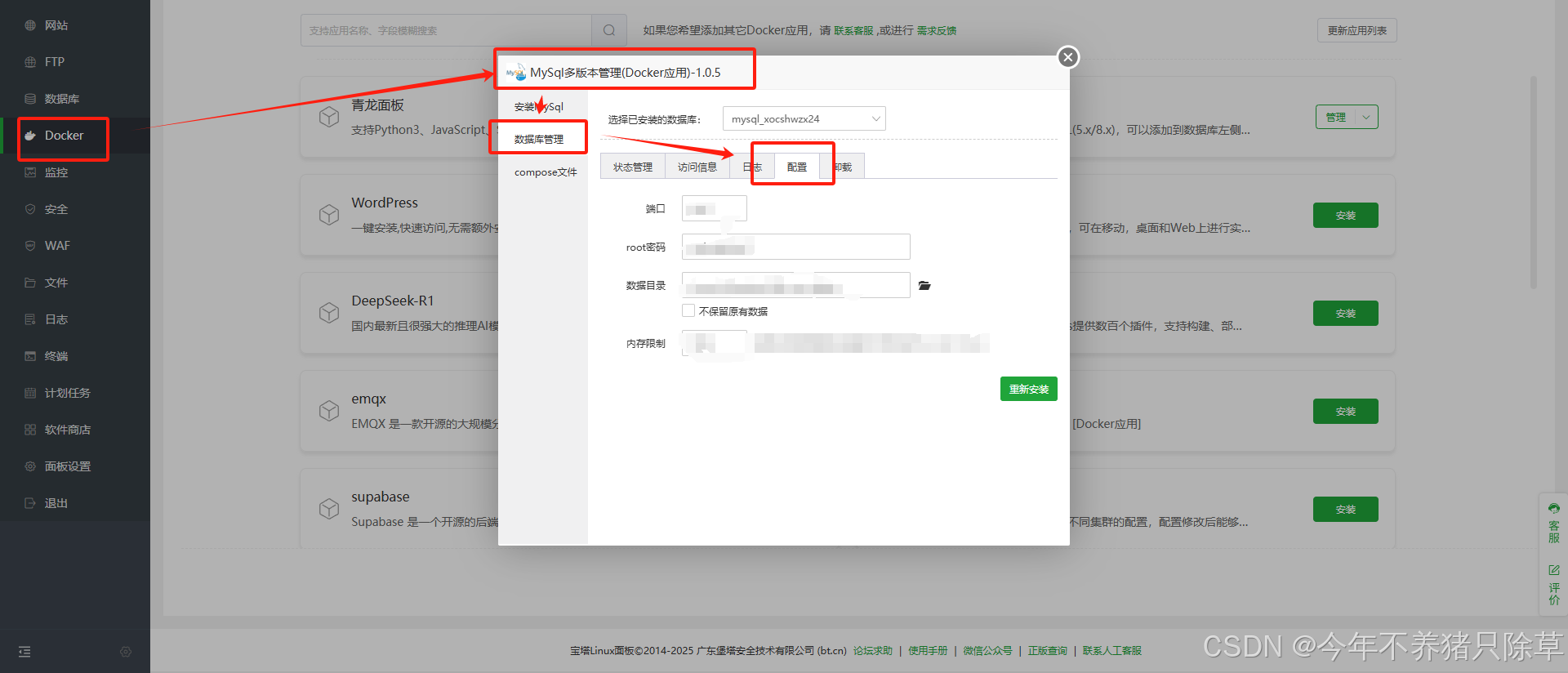This screenshot has height=673, width=1568.
Task: Switch to 状态管理 tab
Action: click(x=633, y=167)
